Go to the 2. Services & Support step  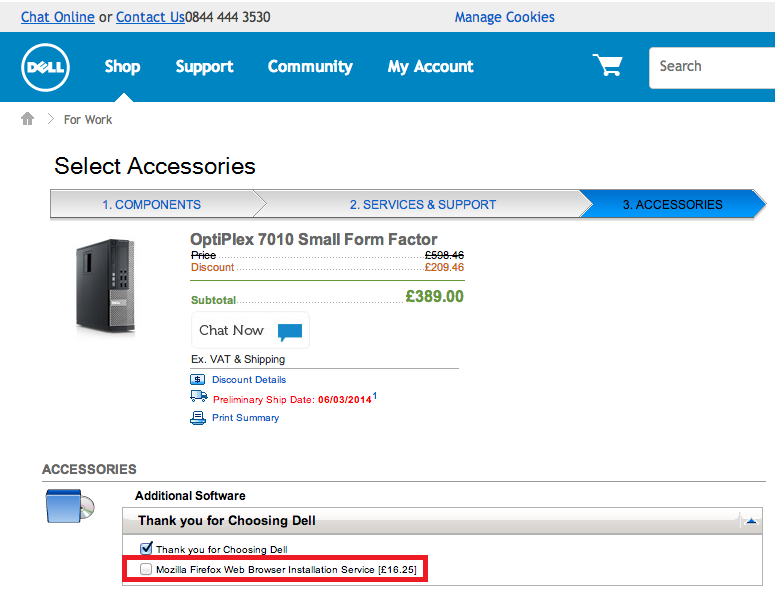tap(422, 204)
